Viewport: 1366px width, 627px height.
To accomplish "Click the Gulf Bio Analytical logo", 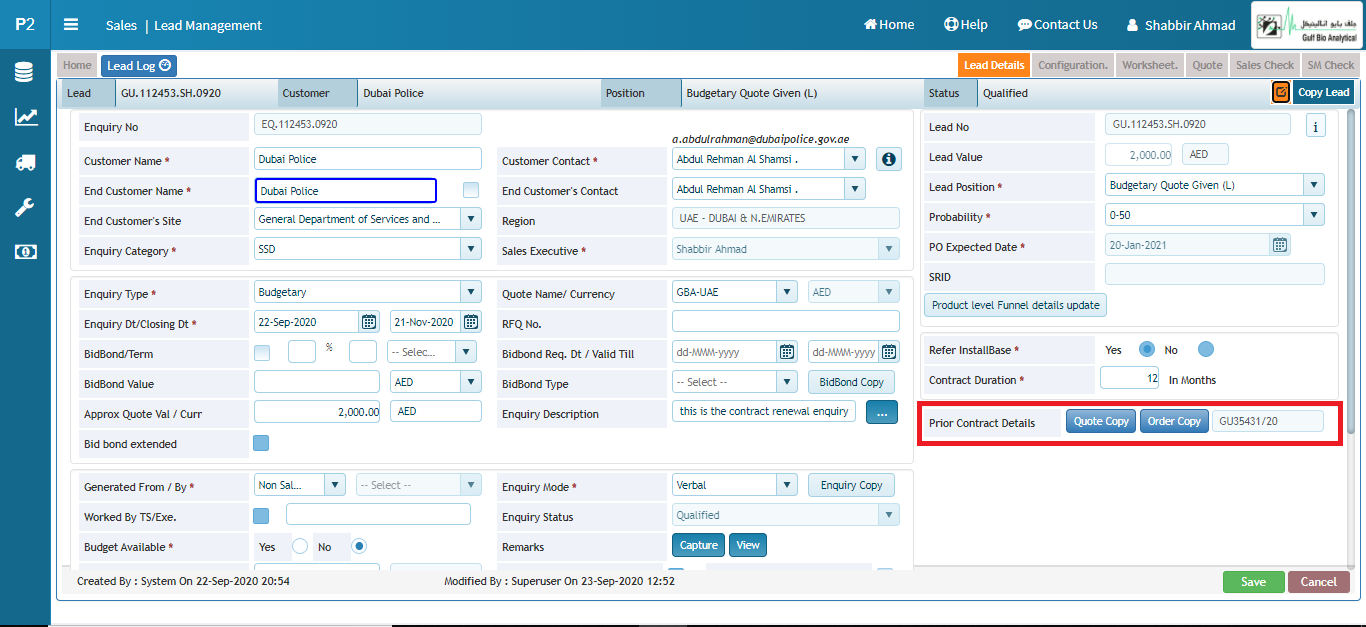I will point(1306,25).
